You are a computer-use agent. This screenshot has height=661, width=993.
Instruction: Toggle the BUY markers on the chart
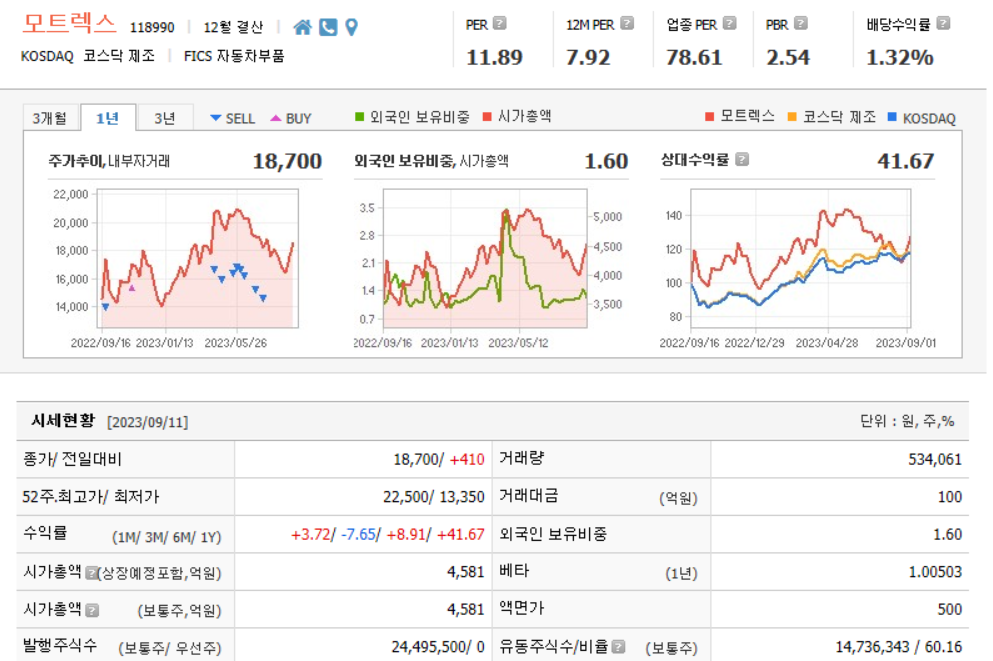(x=292, y=117)
